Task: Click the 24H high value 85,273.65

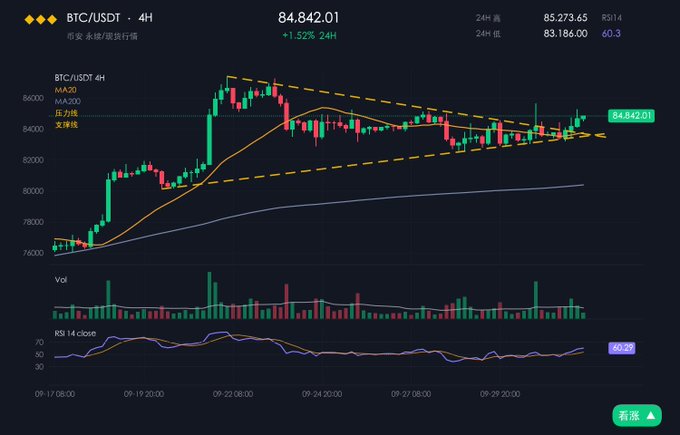Action: point(566,18)
